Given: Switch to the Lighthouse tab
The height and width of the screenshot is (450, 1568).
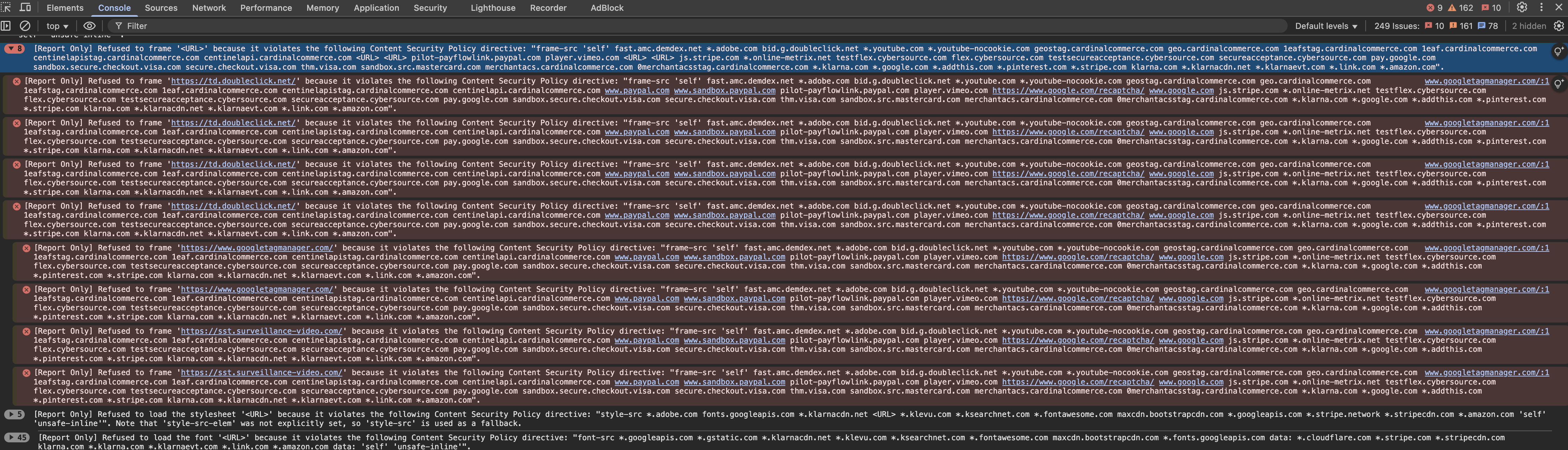Looking at the screenshot, I should pyautogui.click(x=492, y=8).
